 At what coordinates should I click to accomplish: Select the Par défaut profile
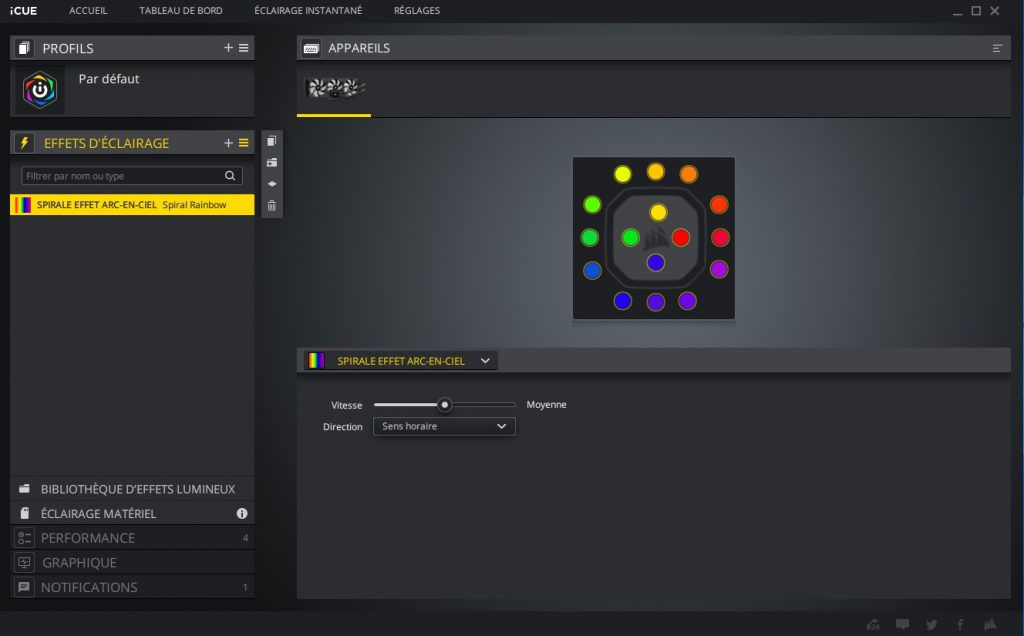(108, 80)
